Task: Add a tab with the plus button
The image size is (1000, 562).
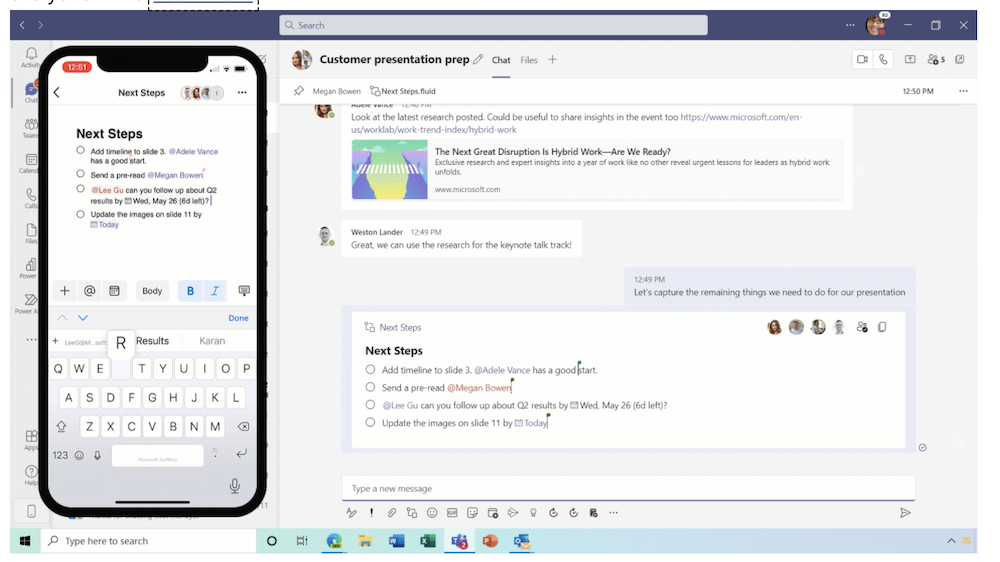Action: (552, 59)
